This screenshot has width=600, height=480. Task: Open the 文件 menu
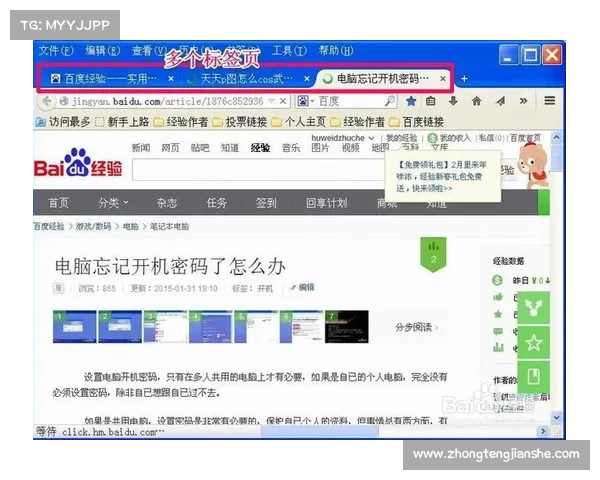click(56, 51)
